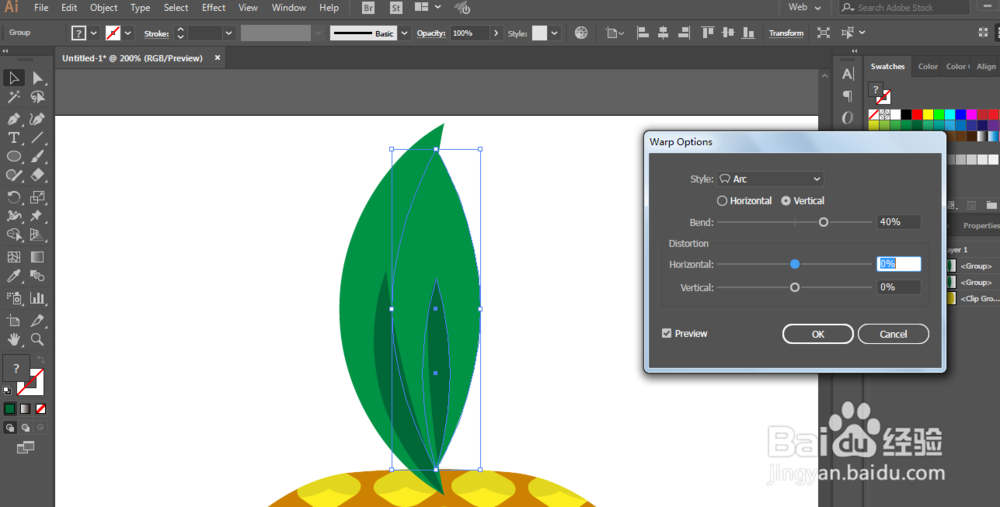Click OK in Warp Options

(x=818, y=334)
